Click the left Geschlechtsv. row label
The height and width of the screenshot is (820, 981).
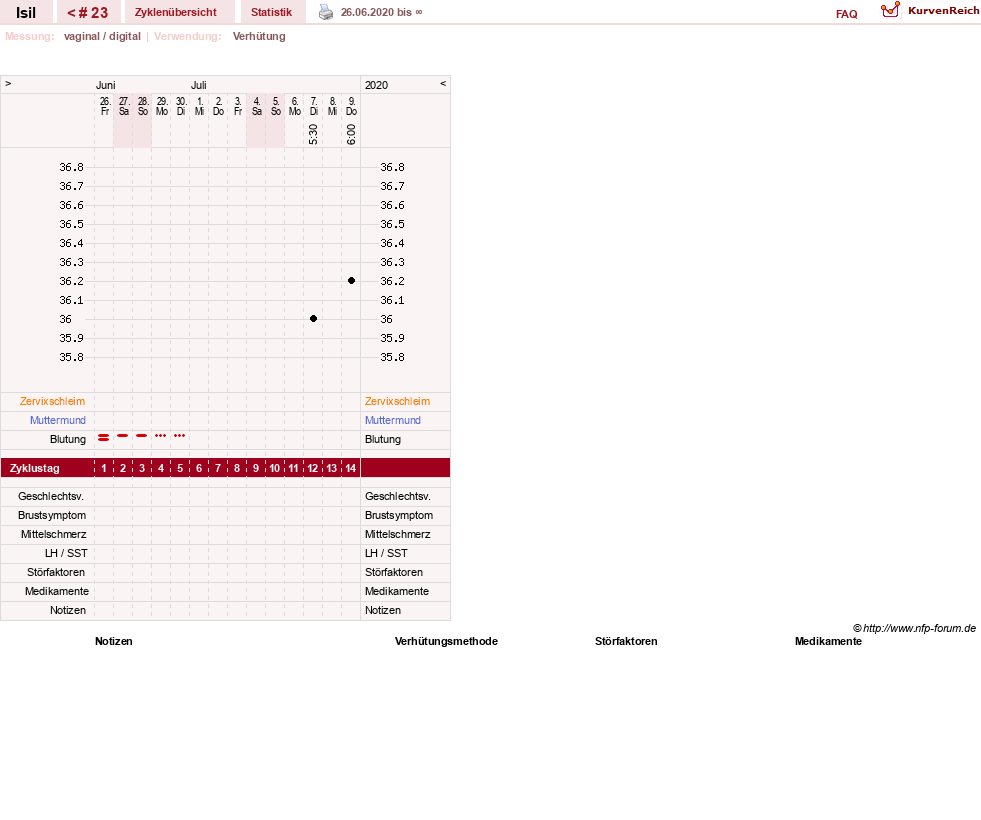51,497
